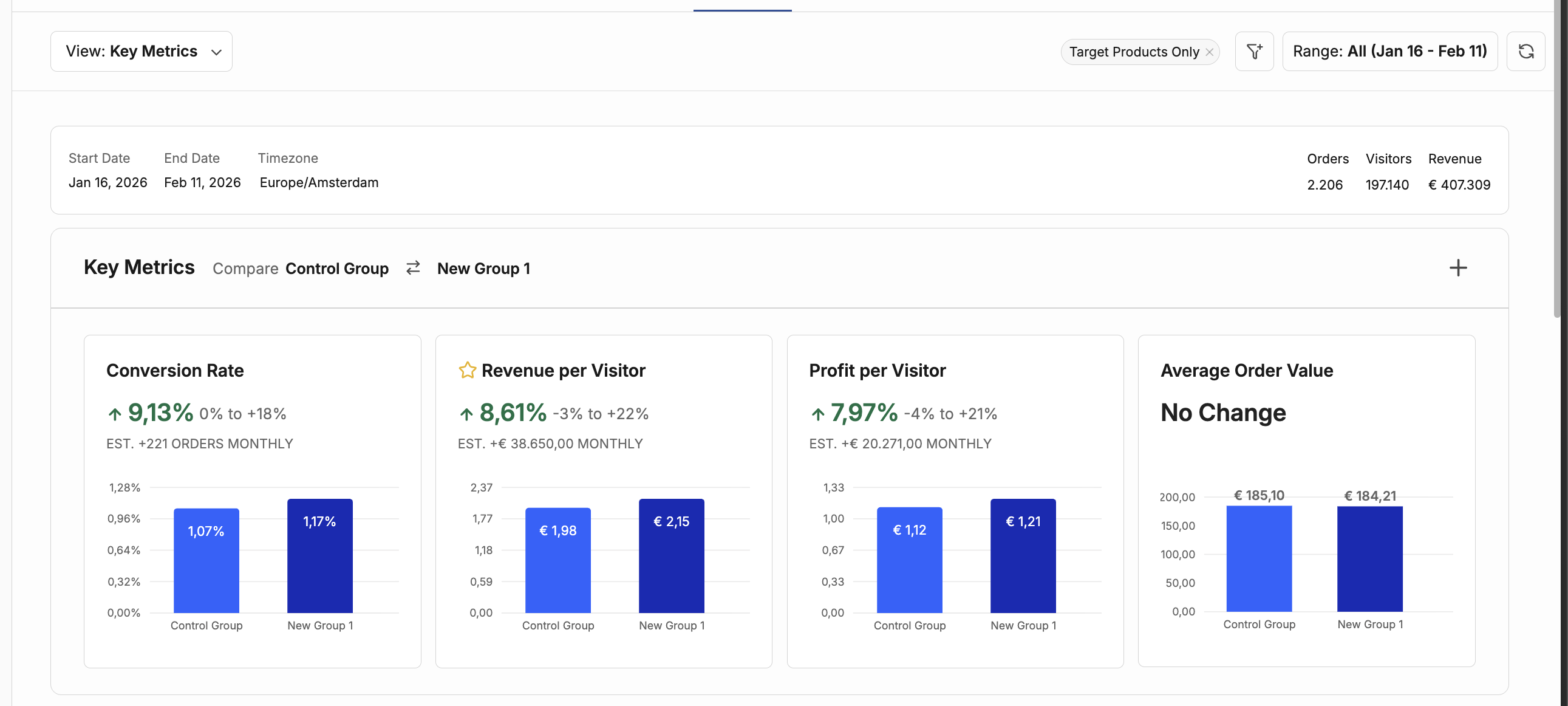Image resolution: width=1568 pixels, height=706 pixels.
Task: Open the add filter funnel icon
Action: 1254,51
